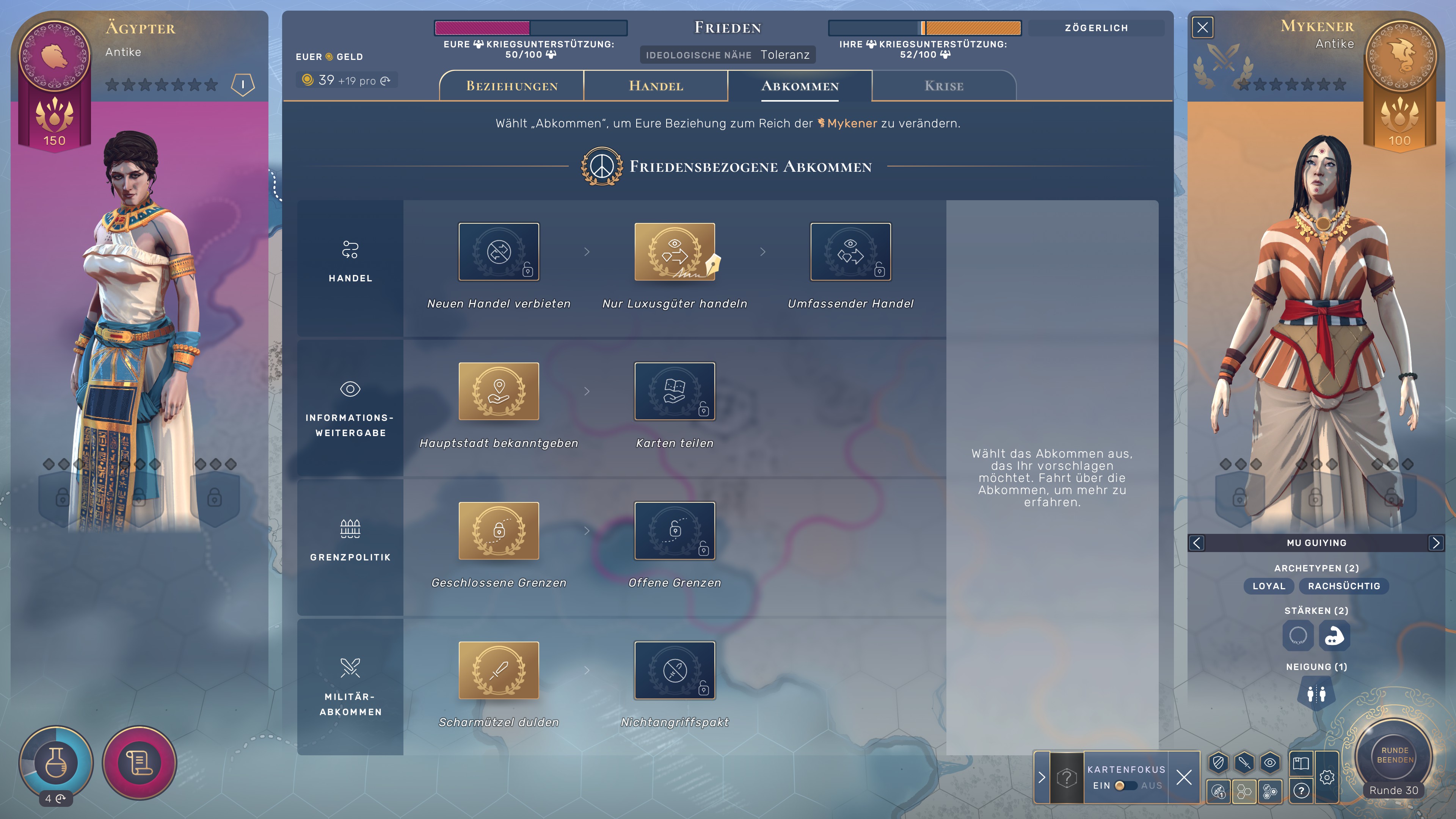Click Runde Beenden button
This screenshot has height=819, width=1456.
(x=1395, y=755)
